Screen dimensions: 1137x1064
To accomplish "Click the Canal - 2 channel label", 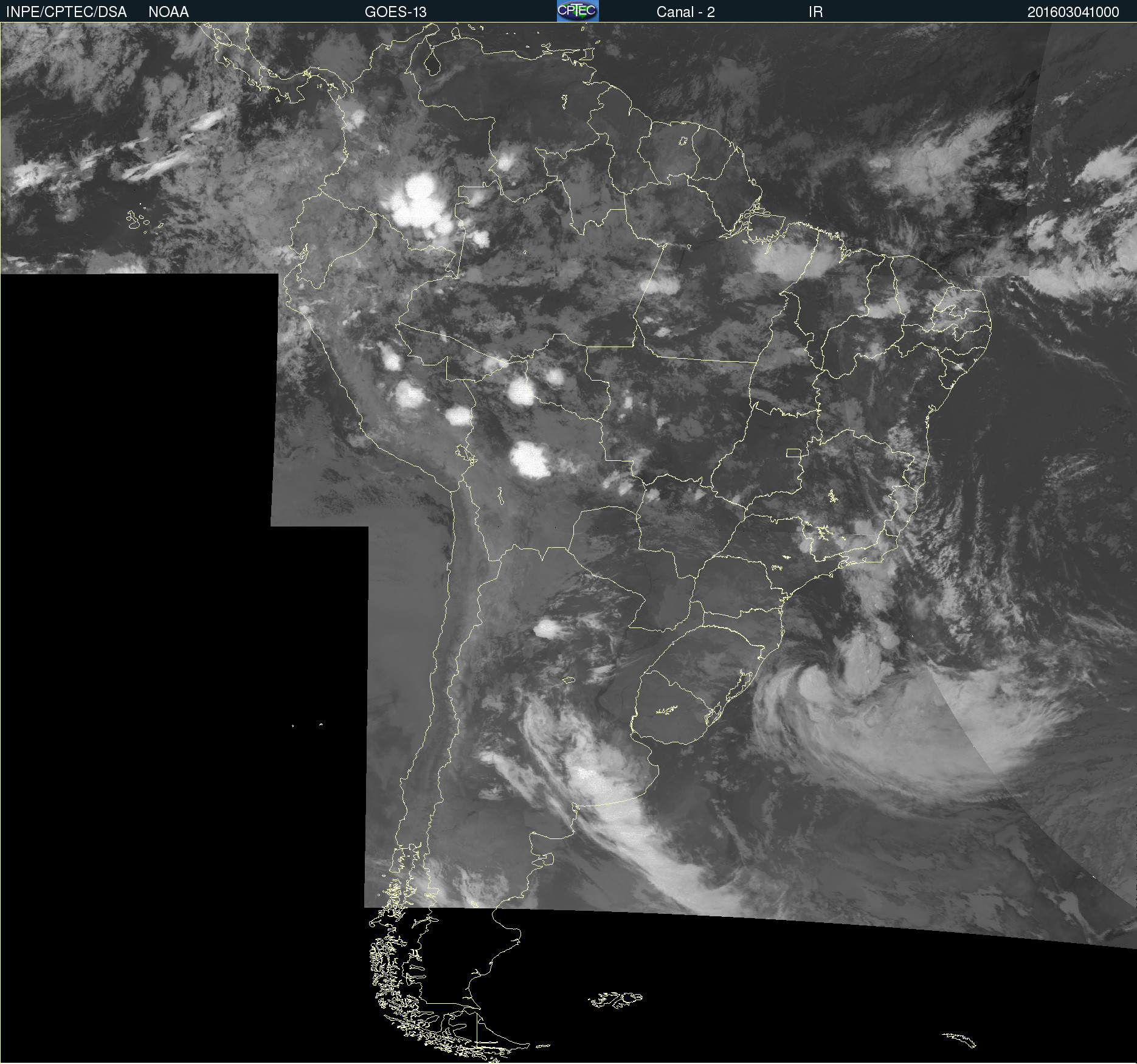I will pos(685,12).
